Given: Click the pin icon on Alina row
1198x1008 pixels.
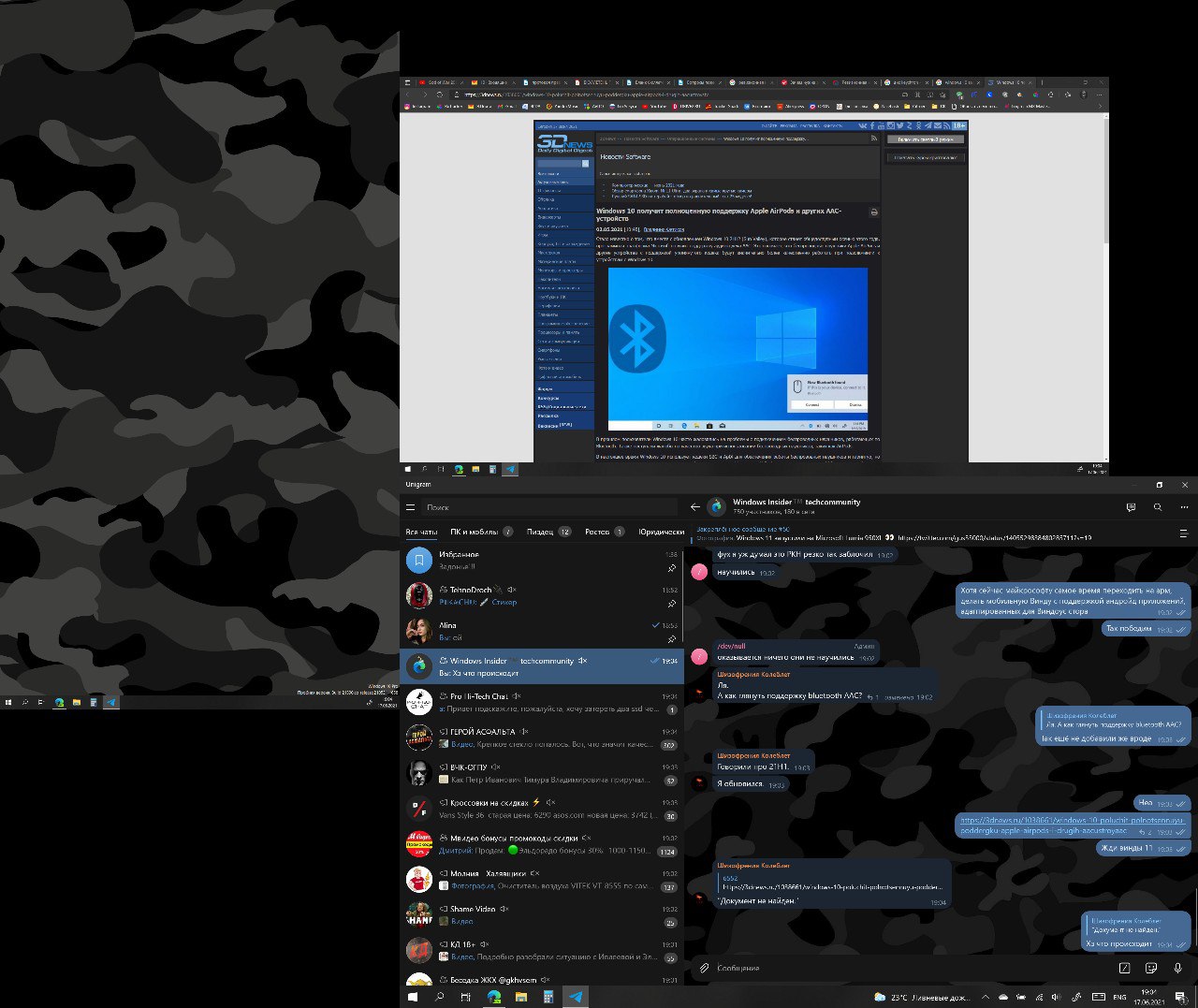Looking at the screenshot, I should pyautogui.click(x=671, y=639).
